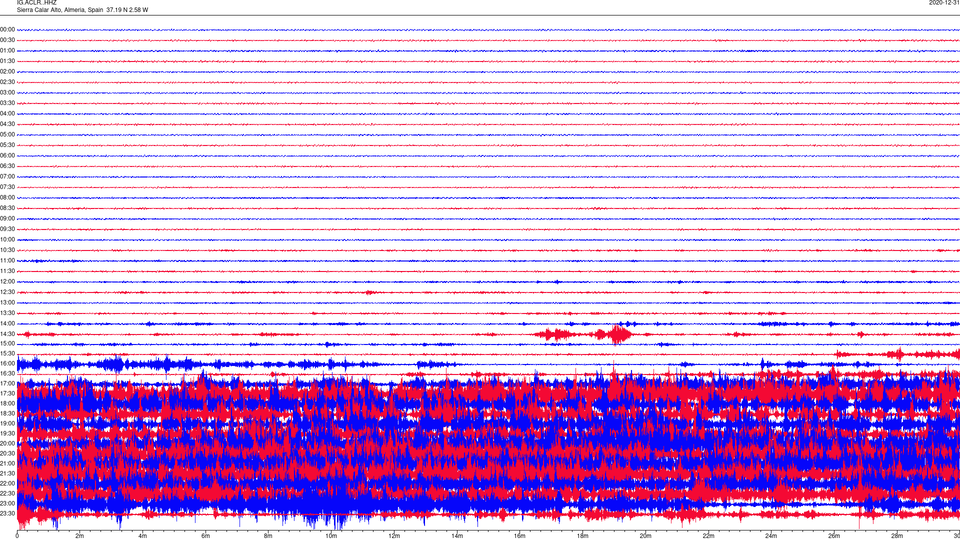Click the 01:30 trace label
The width and height of the screenshot is (960, 540).
[x=7, y=61]
